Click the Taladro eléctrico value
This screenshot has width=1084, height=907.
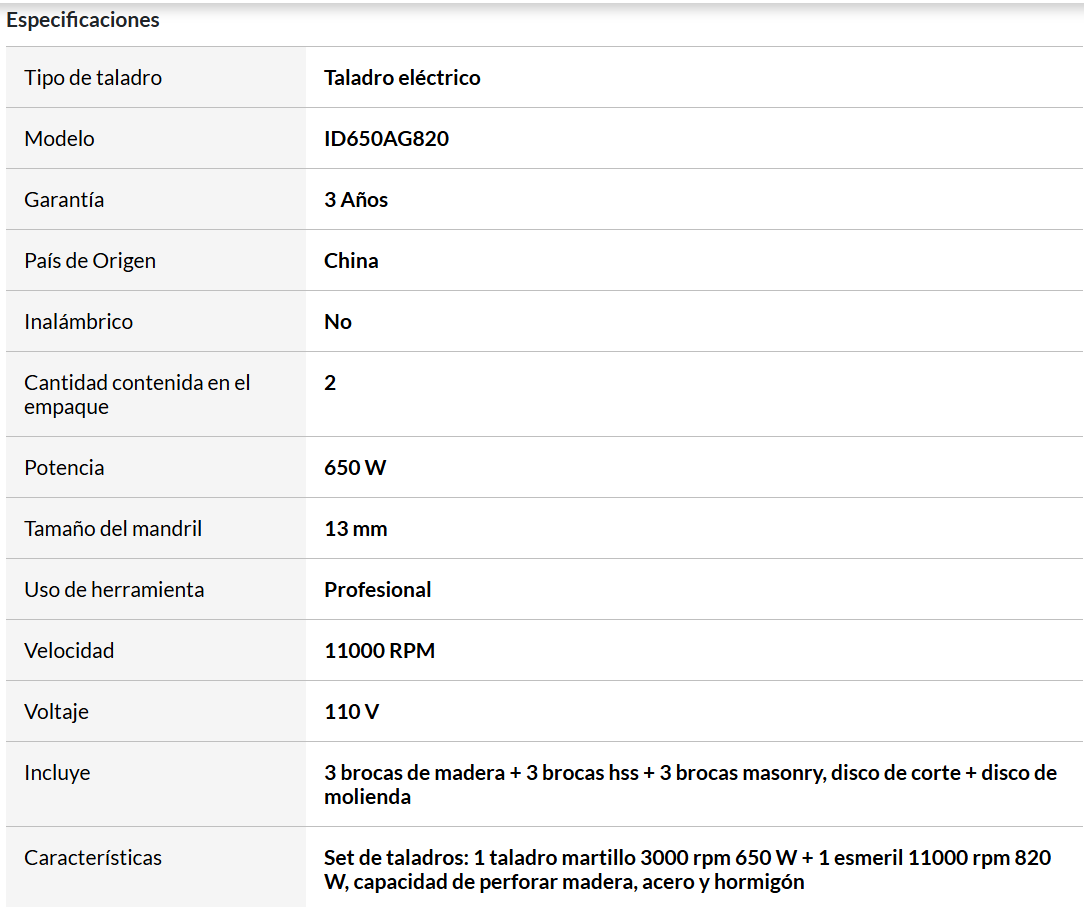tap(402, 77)
